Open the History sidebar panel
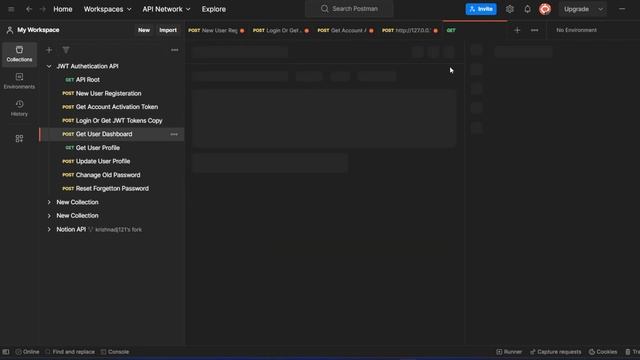Screen dimensions: 640x360 click(19, 108)
